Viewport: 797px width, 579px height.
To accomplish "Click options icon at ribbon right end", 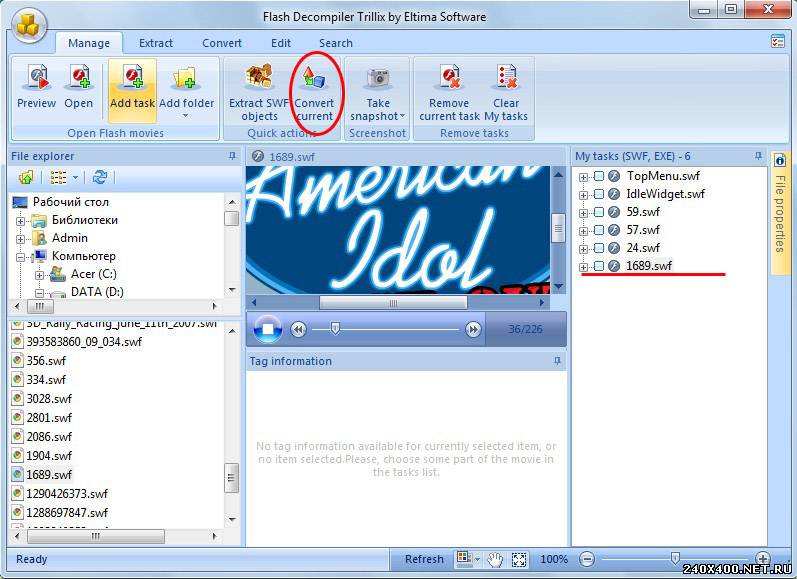I will pos(778,42).
